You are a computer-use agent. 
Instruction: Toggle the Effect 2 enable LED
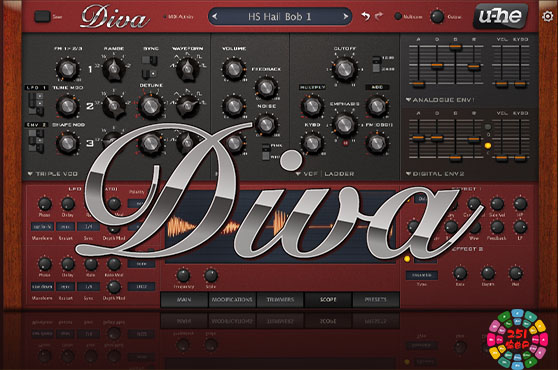click(x=407, y=259)
